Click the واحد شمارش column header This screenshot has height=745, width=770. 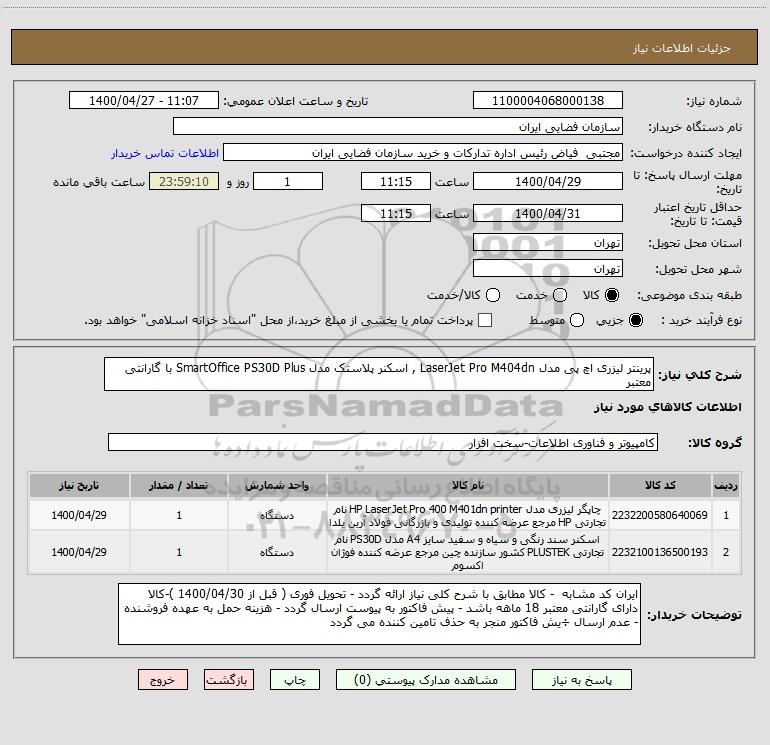pyautogui.click(x=277, y=486)
